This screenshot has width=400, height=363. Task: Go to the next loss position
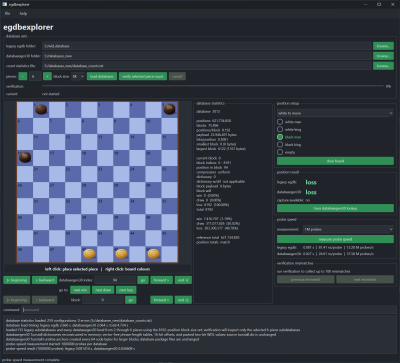click(126, 290)
